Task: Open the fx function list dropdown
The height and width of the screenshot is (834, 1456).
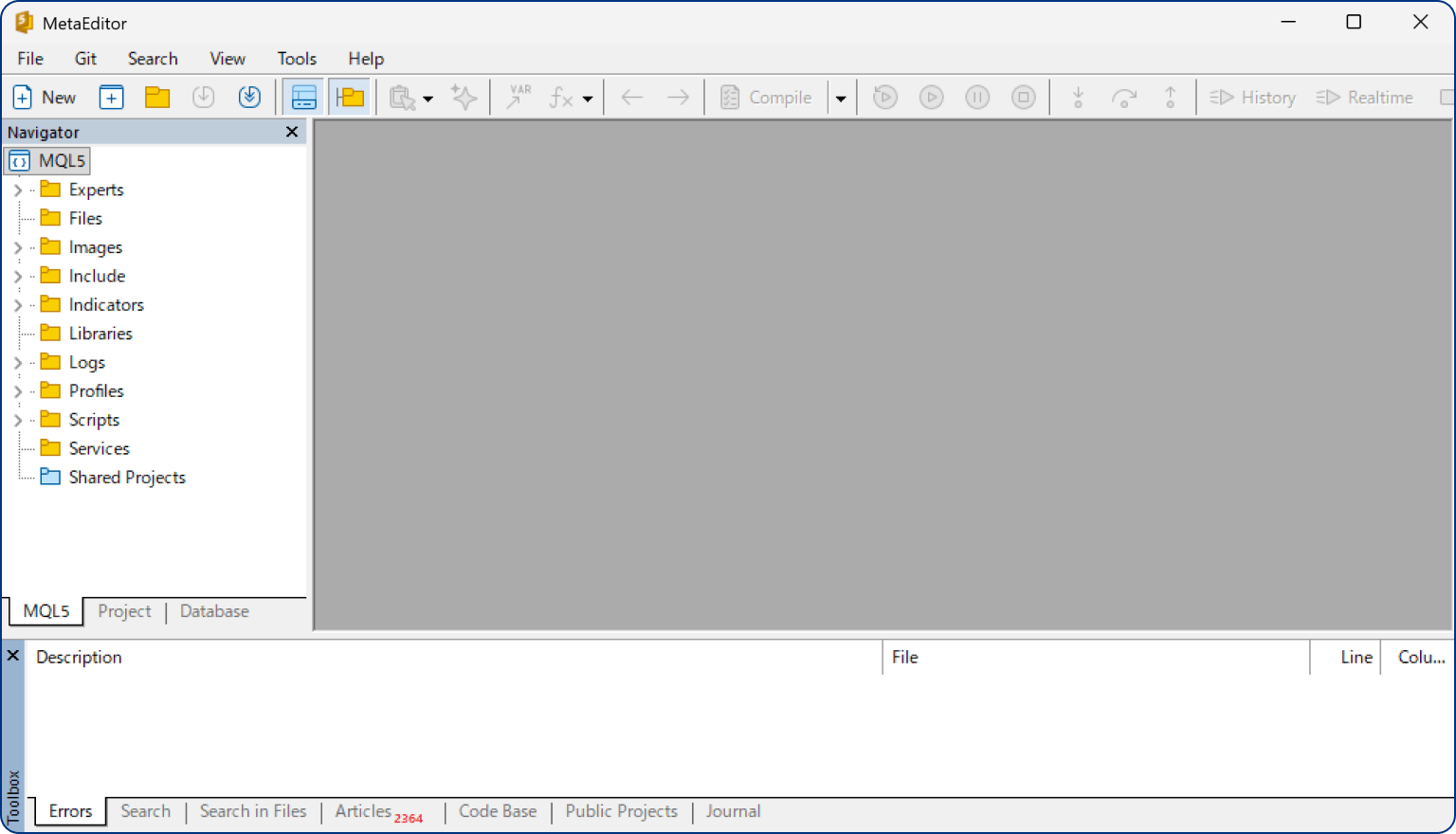Action: (x=587, y=99)
